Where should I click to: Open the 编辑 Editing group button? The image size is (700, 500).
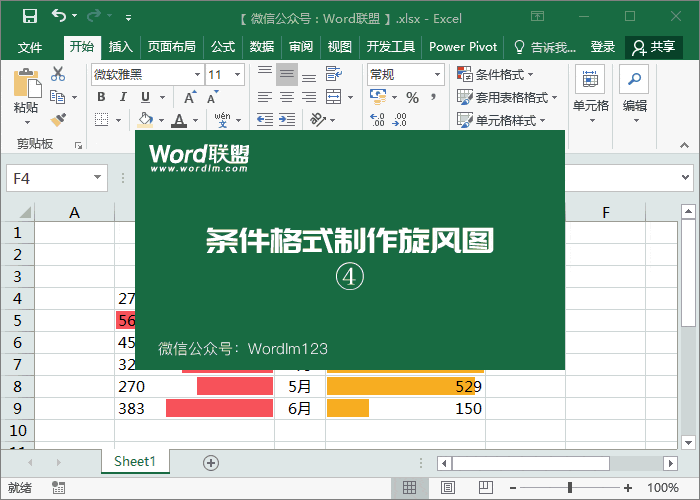point(634,95)
